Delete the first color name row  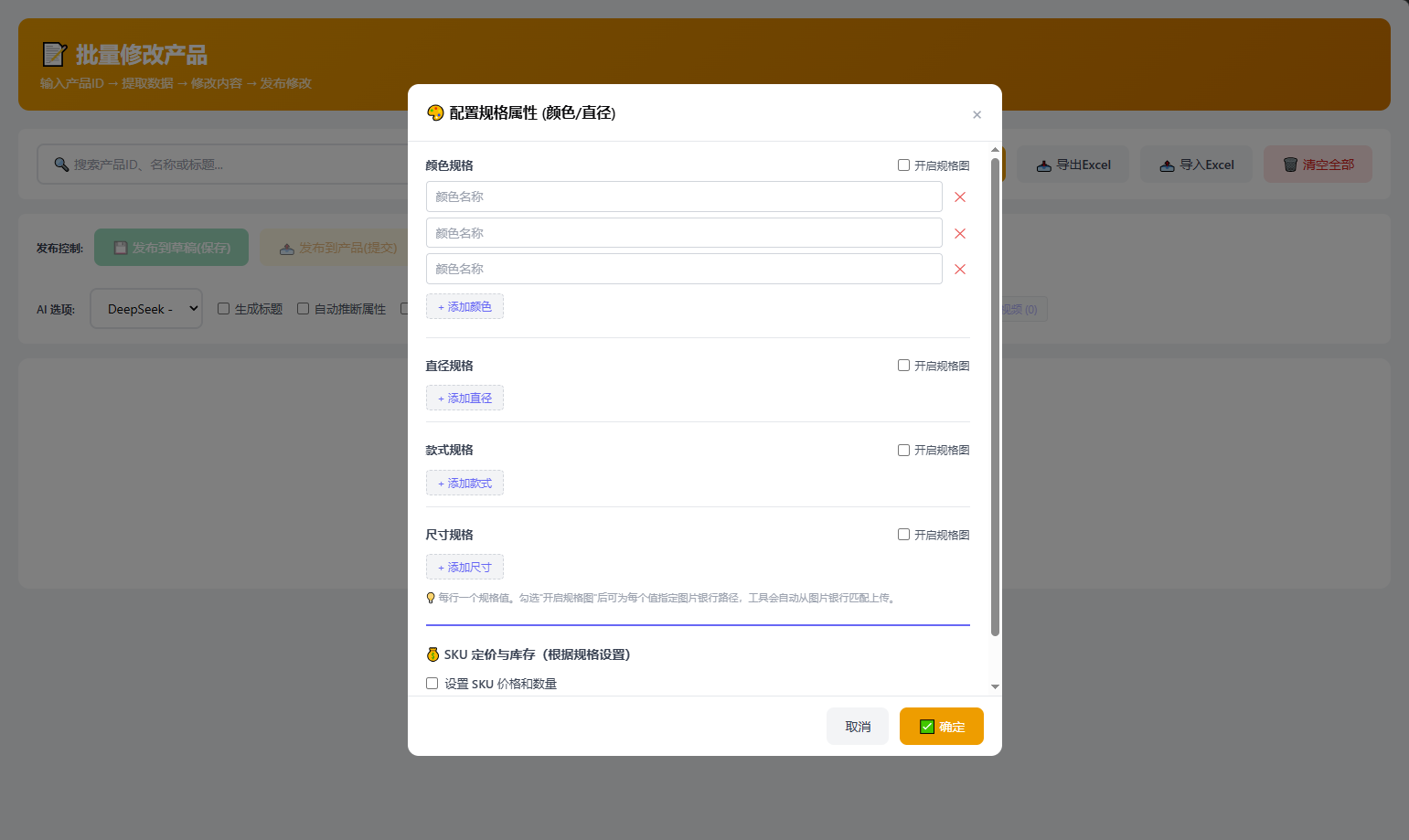(959, 197)
